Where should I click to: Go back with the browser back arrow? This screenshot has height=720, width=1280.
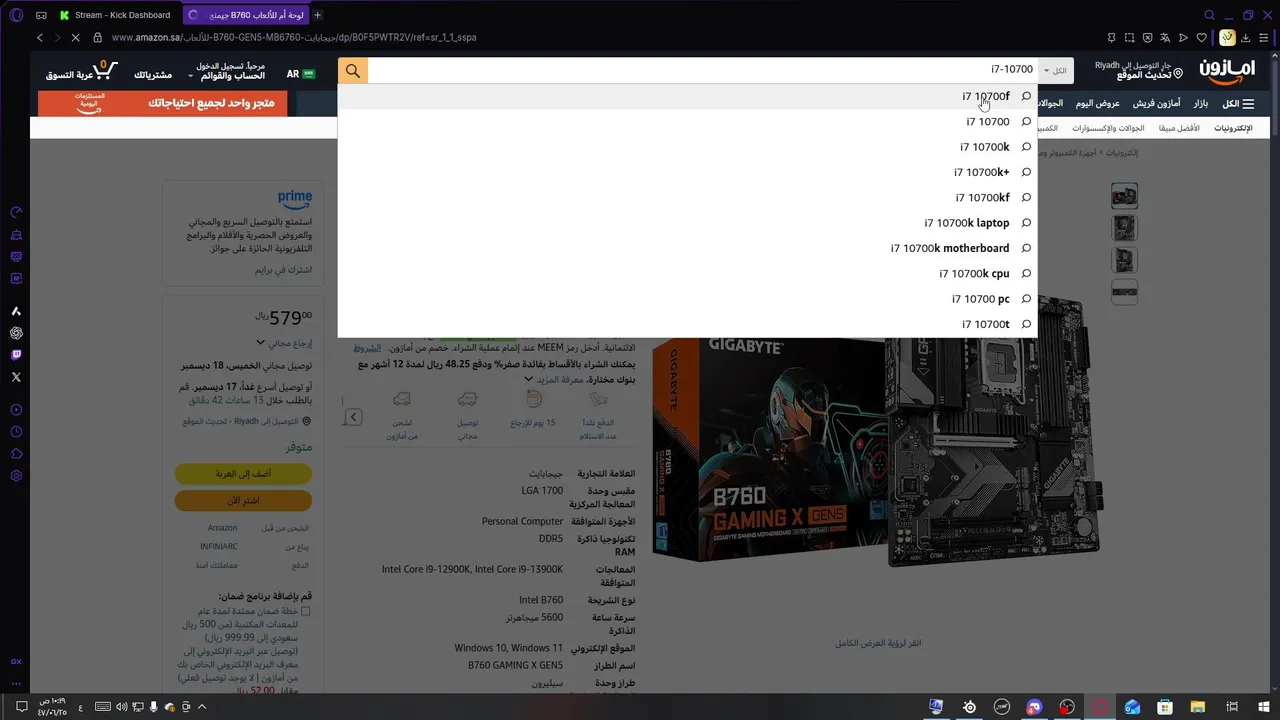click(40, 38)
